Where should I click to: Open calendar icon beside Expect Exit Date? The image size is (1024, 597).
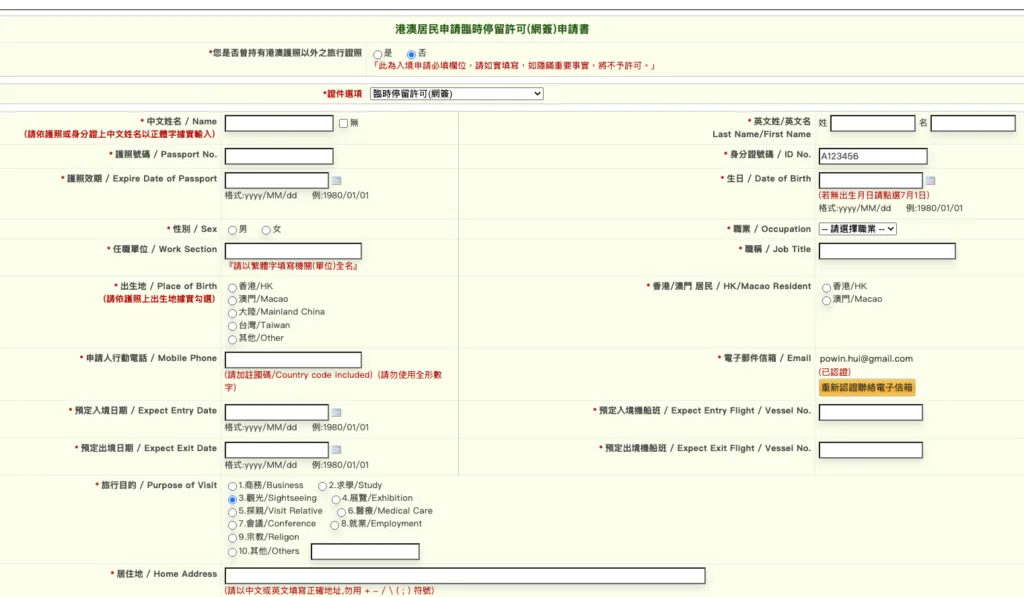tap(336, 450)
